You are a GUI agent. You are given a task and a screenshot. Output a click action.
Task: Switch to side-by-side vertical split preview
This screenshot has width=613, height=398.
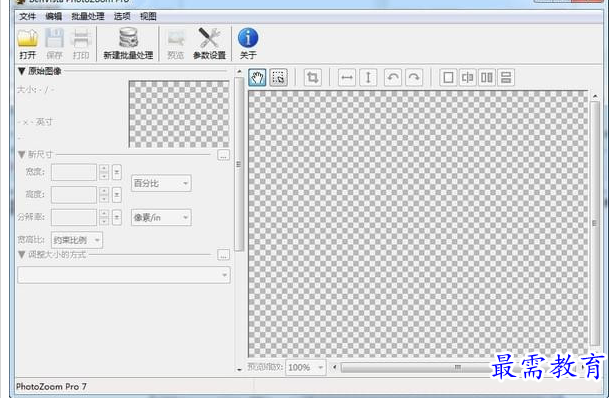pyautogui.click(x=487, y=77)
